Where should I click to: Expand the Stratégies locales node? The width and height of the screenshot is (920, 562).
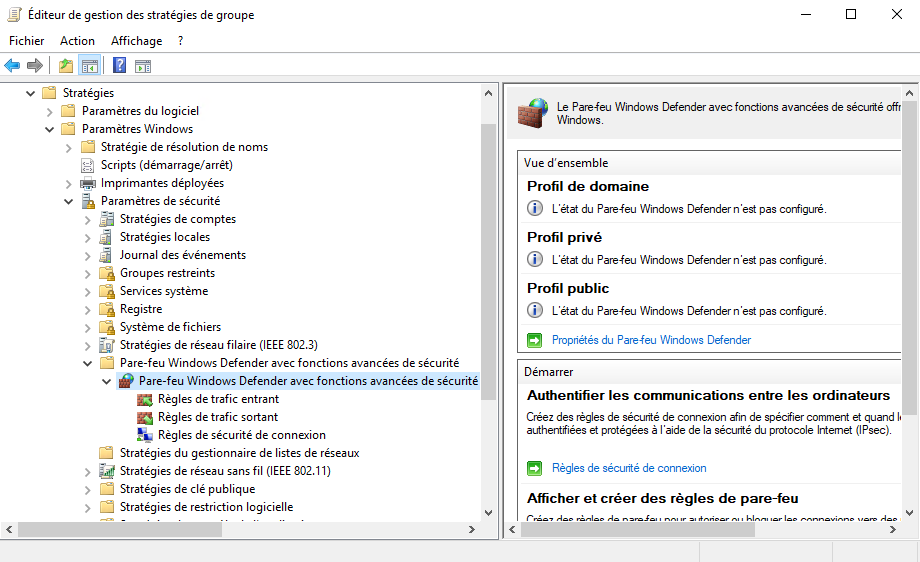(87, 238)
